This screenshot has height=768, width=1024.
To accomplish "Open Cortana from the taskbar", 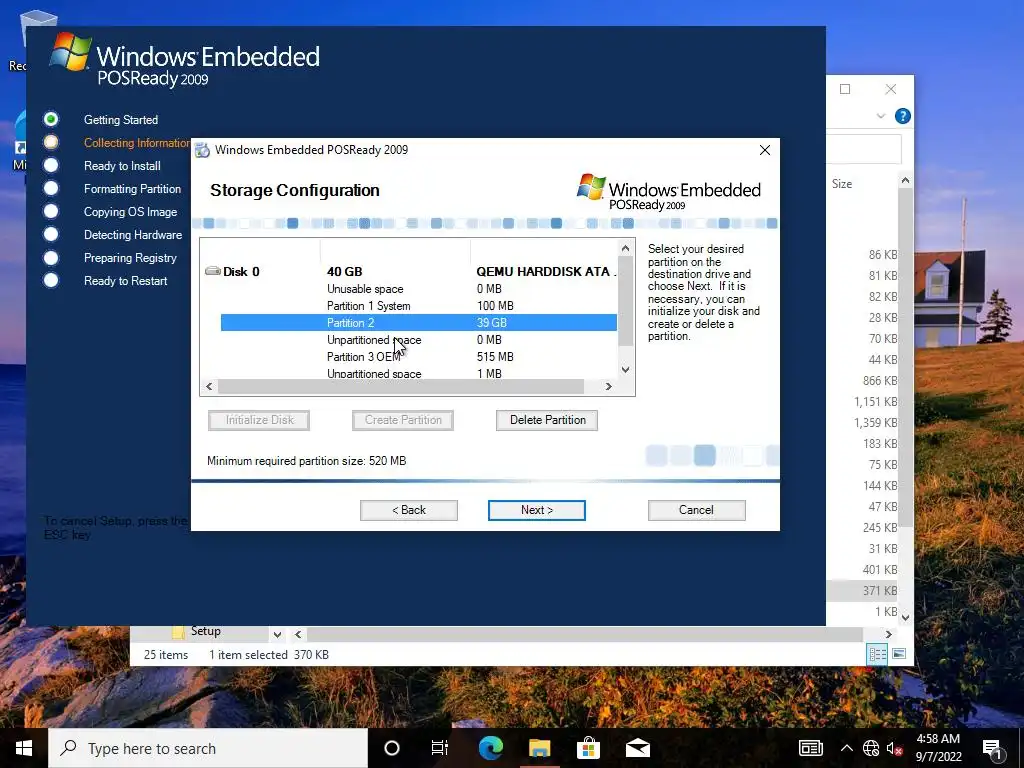I will tap(392, 748).
